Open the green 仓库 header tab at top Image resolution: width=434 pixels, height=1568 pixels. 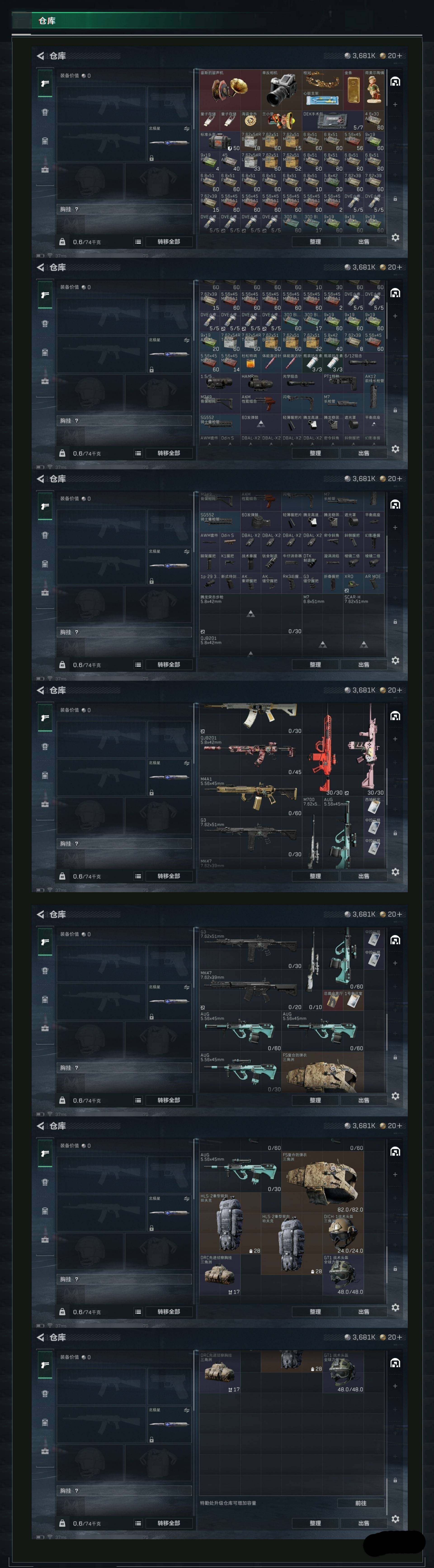47,21
